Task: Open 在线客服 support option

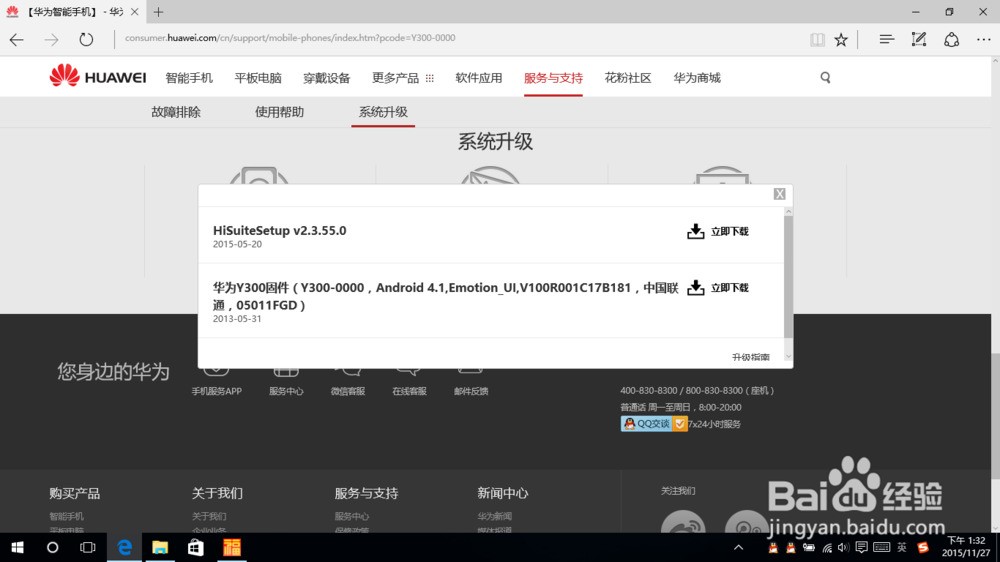Action: click(409, 391)
